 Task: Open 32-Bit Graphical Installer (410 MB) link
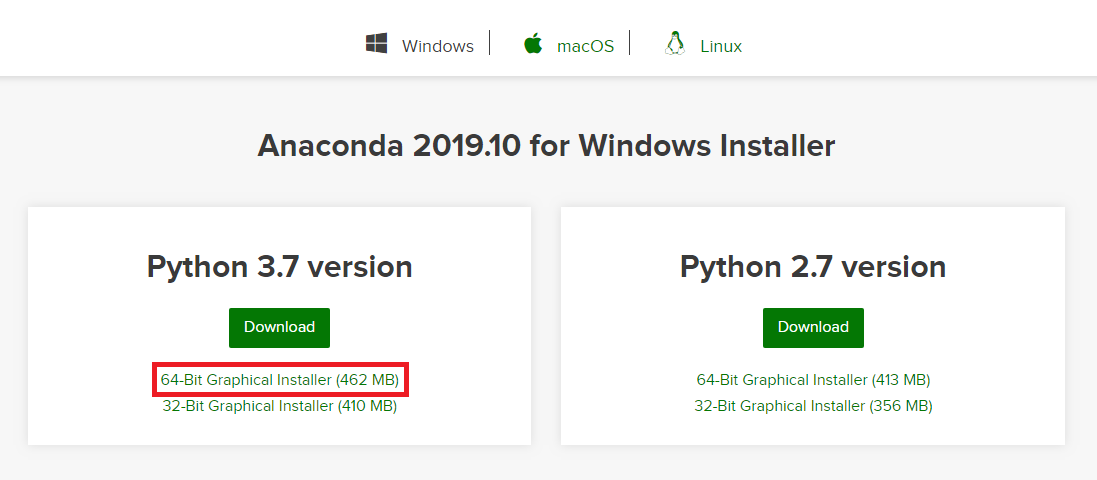(280, 406)
